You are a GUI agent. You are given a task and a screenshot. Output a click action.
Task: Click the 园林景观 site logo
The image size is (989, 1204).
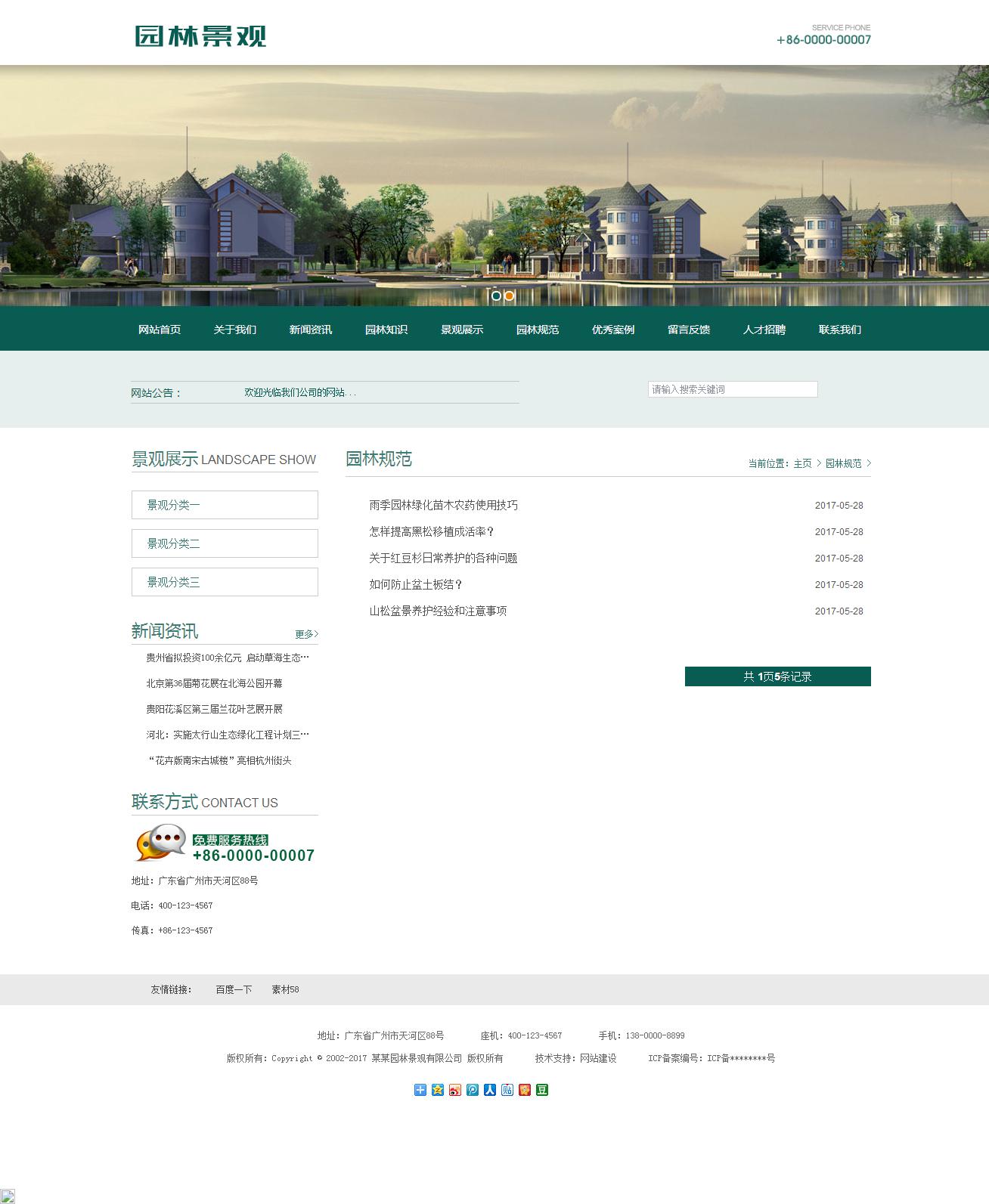coord(200,36)
